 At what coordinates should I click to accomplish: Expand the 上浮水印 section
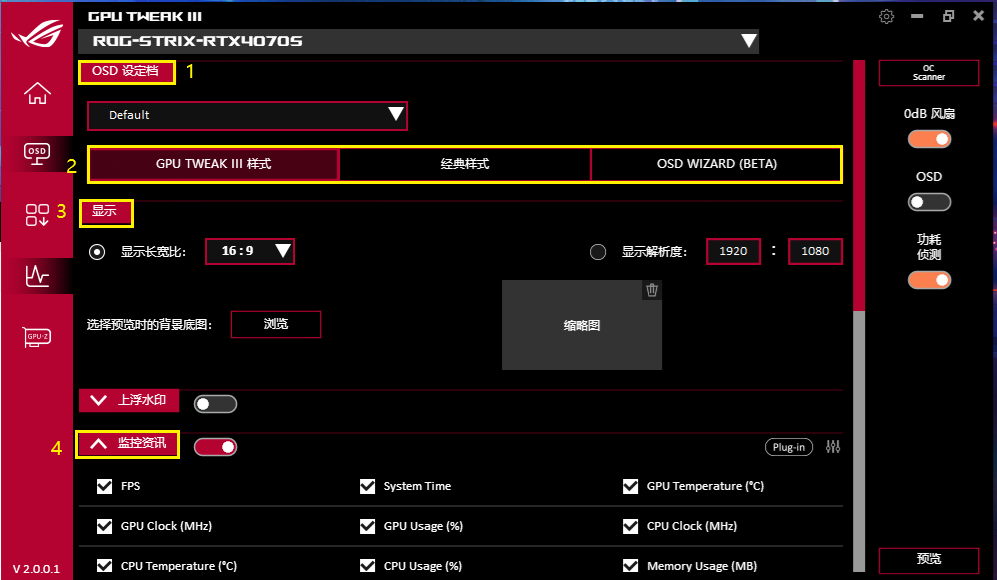click(129, 400)
